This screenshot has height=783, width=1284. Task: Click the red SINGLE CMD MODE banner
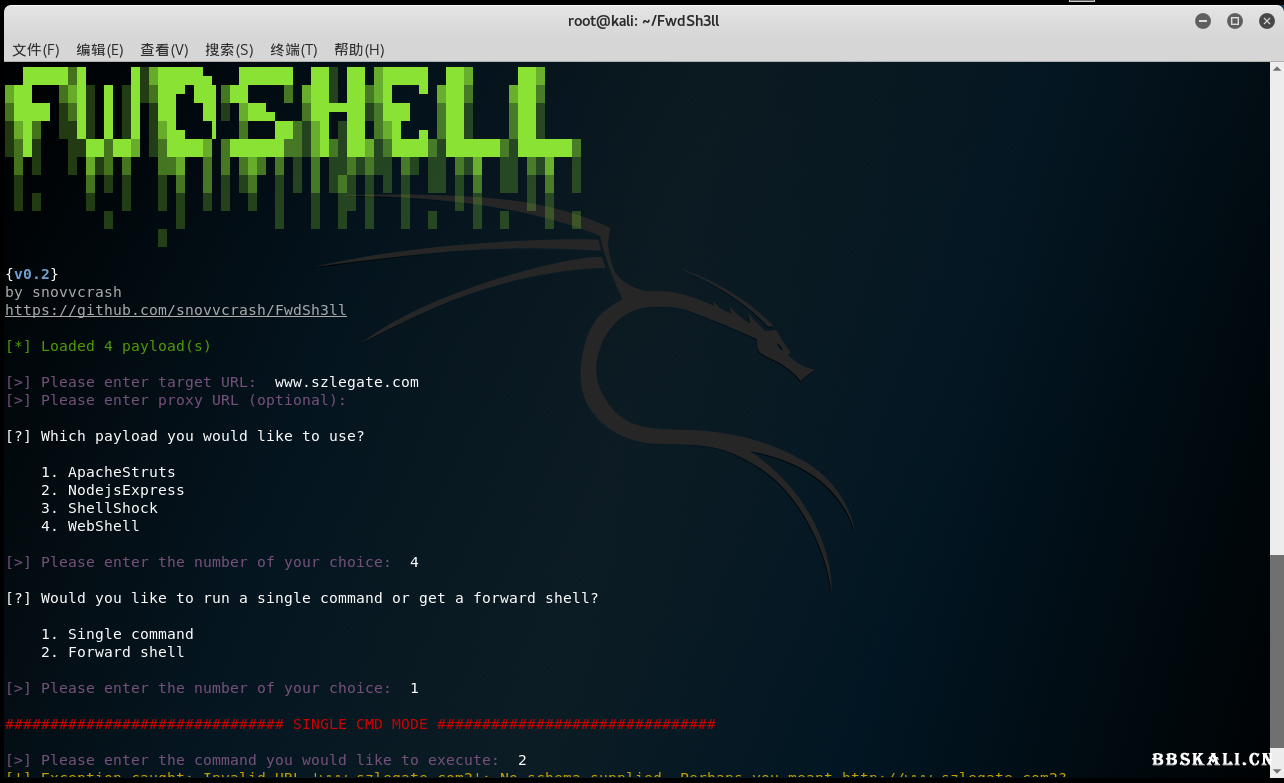click(360, 724)
